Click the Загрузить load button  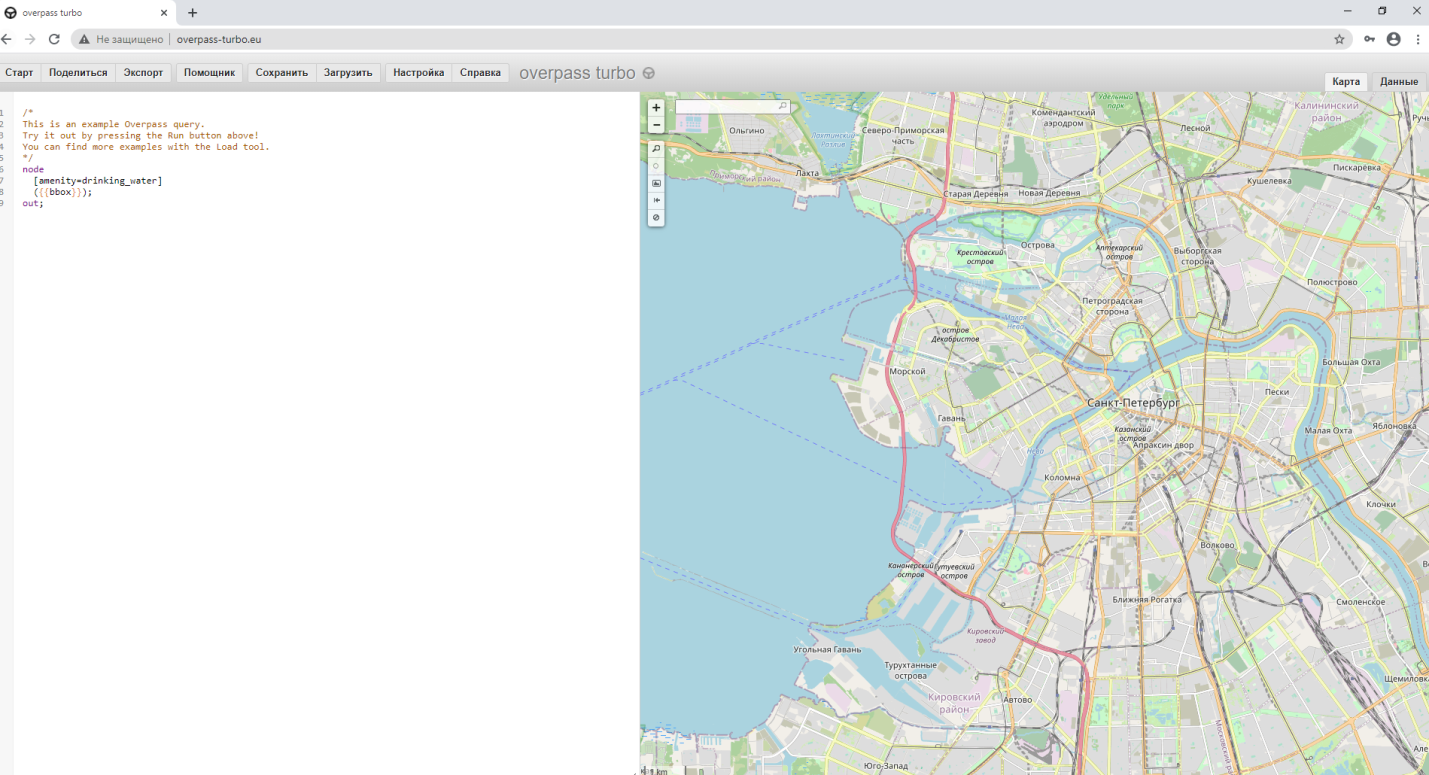click(348, 73)
